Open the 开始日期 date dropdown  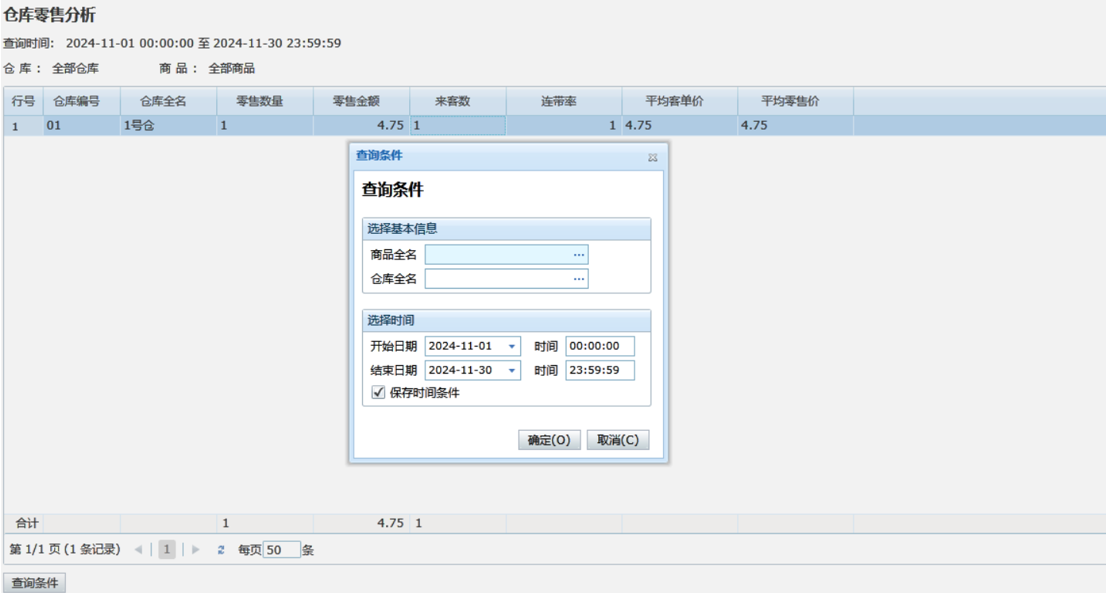click(x=512, y=347)
